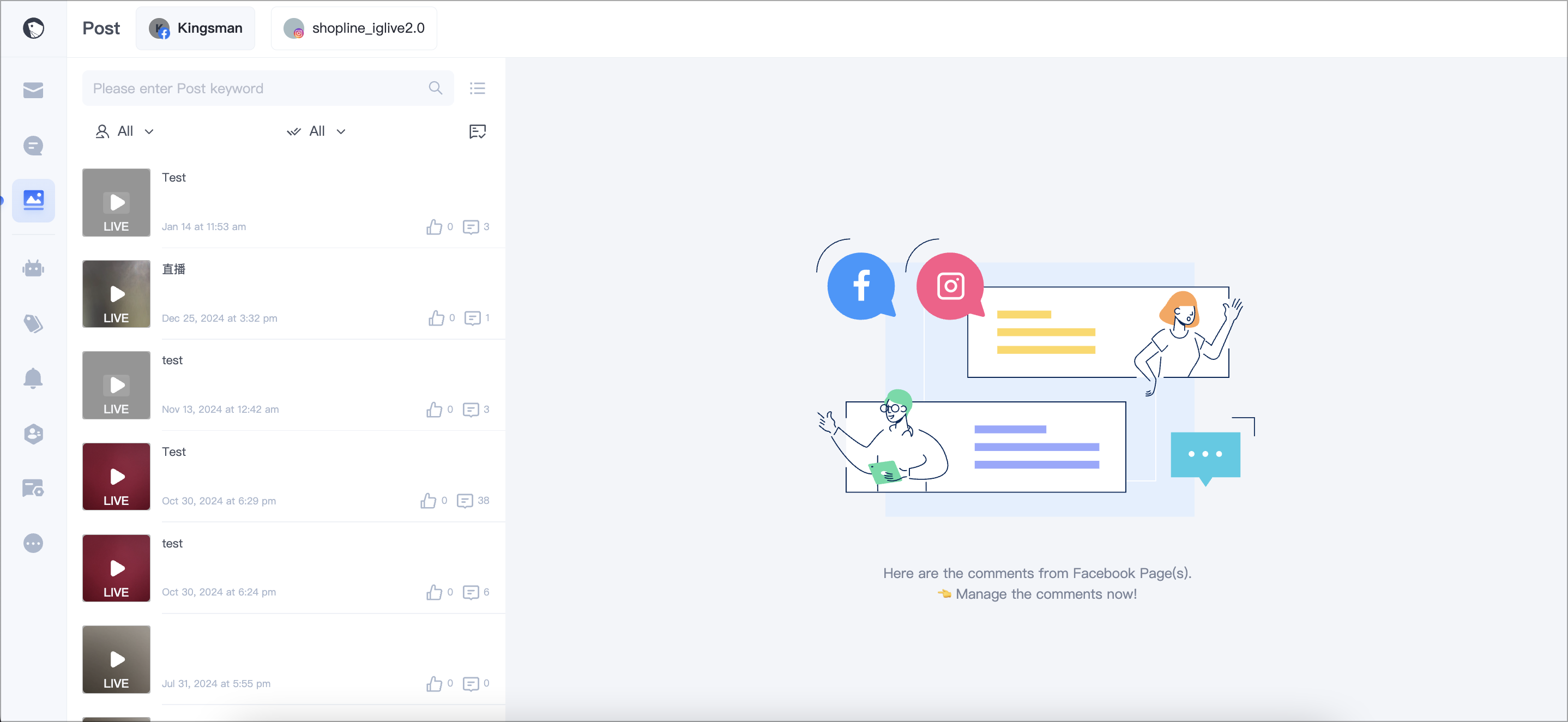Focus the Post keyword search field
The width and height of the screenshot is (1568, 722).
click(268, 88)
